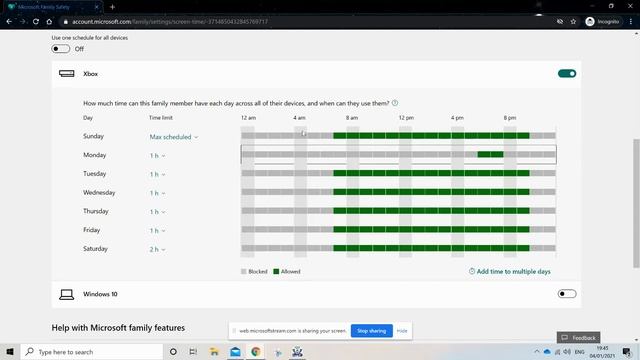
Task: Click the browser back arrow
Action: click(x=9, y=22)
